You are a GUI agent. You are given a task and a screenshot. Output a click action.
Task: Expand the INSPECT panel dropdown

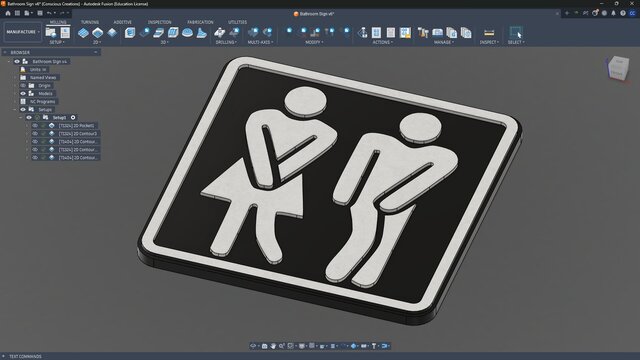pyautogui.click(x=489, y=42)
